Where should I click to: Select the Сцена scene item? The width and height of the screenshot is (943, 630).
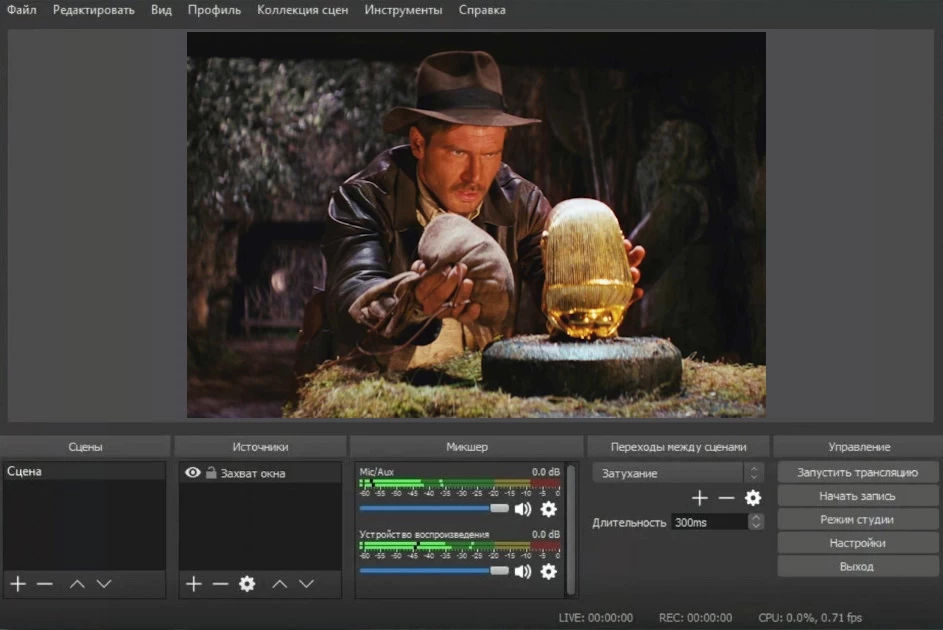click(x=84, y=471)
